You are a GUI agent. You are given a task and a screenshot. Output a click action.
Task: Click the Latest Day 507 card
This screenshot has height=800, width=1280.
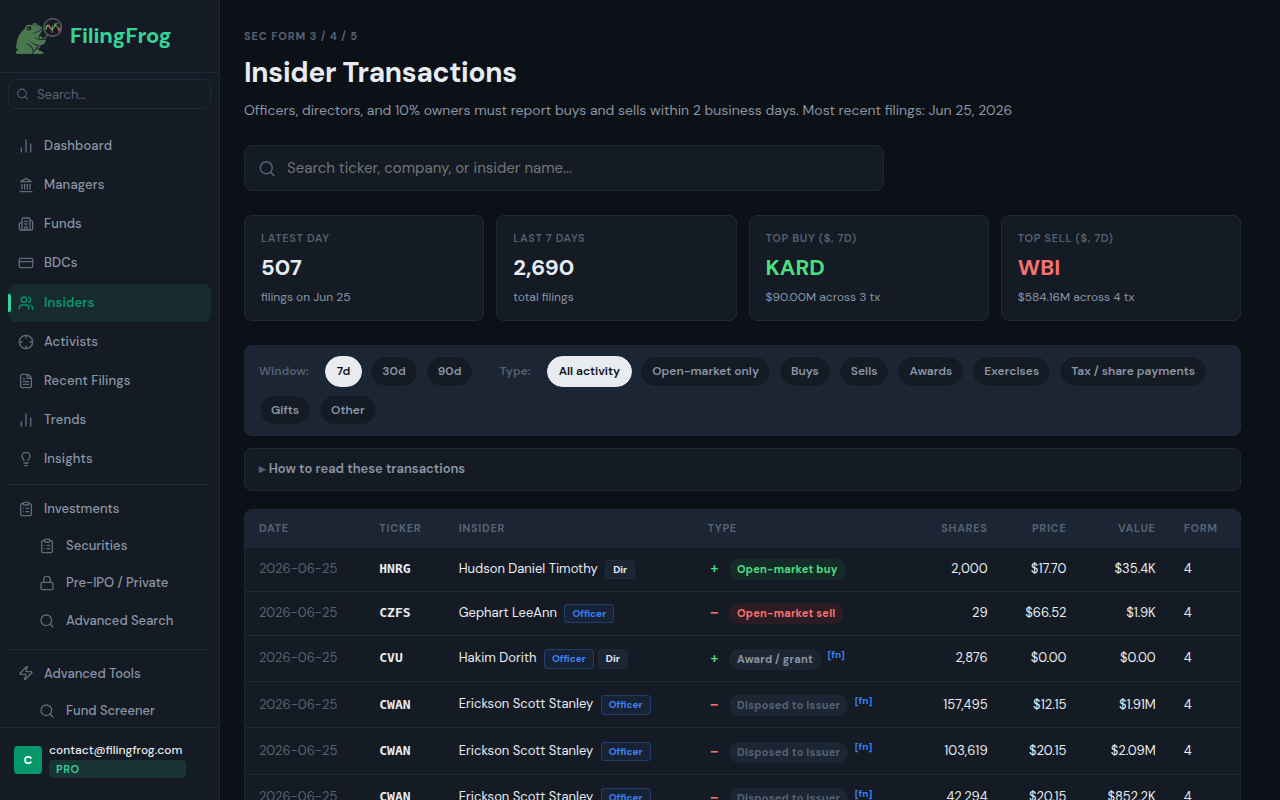click(x=364, y=268)
